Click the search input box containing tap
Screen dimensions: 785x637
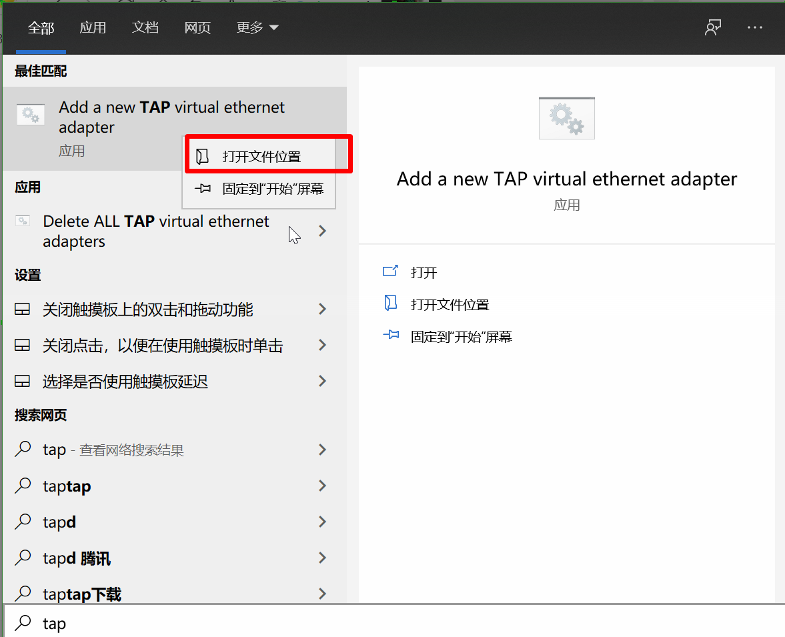[x=400, y=623]
